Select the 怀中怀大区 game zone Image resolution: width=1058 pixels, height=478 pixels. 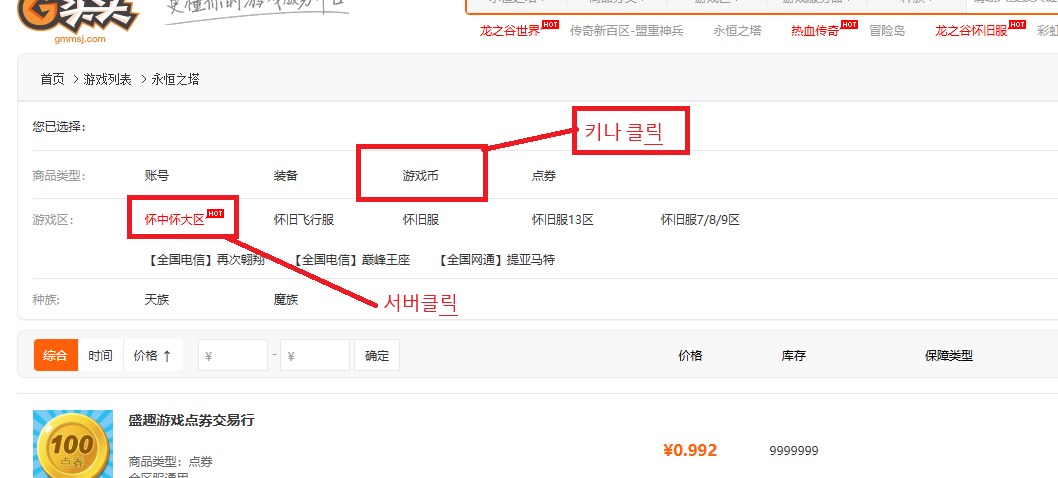(174, 219)
